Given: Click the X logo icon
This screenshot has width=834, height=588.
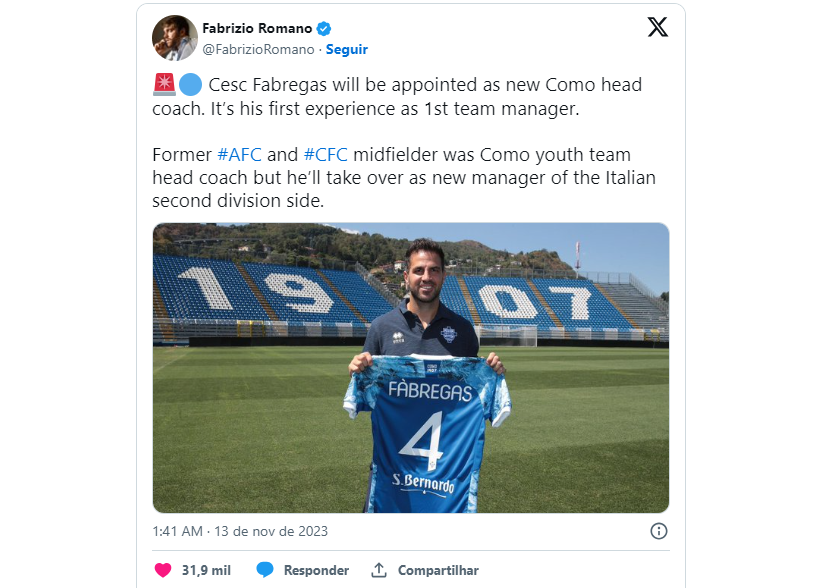Looking at the screenshot, I should (x=657, y=28).
